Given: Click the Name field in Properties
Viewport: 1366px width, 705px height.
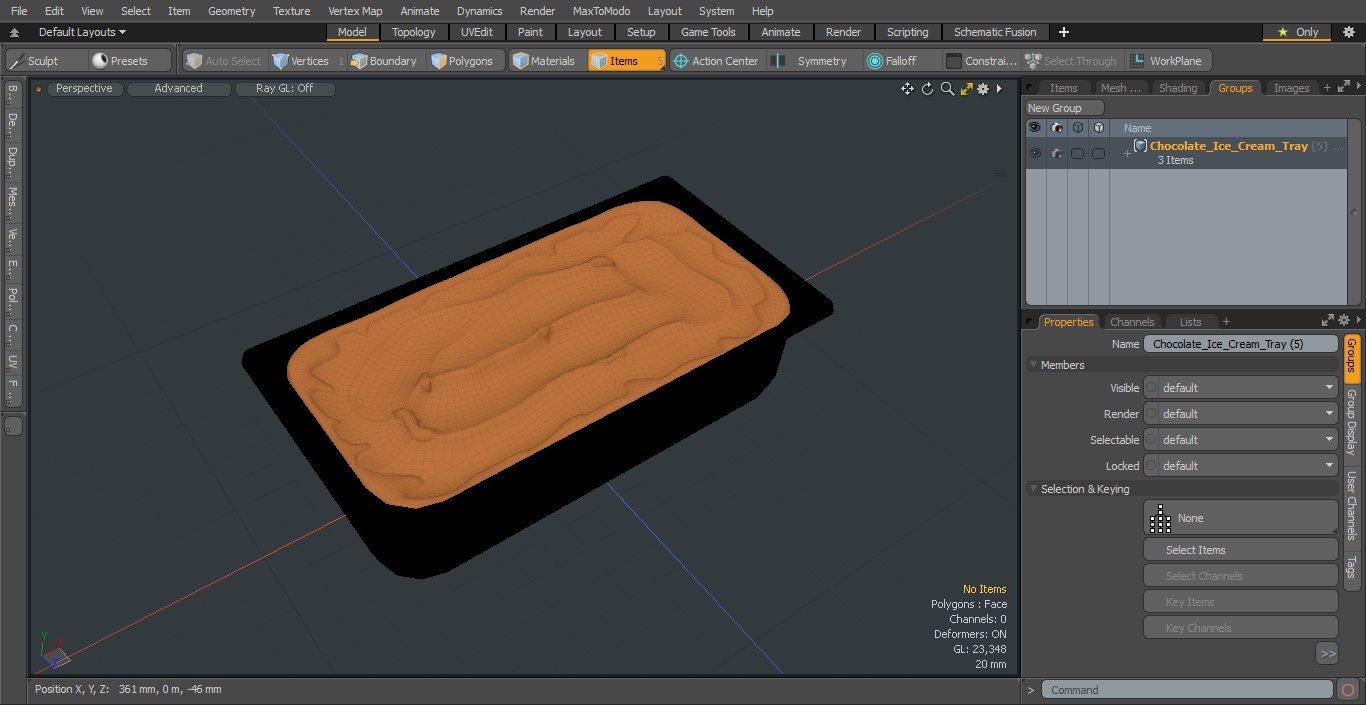Looking at the screenshot, I should click(1241, 344).
